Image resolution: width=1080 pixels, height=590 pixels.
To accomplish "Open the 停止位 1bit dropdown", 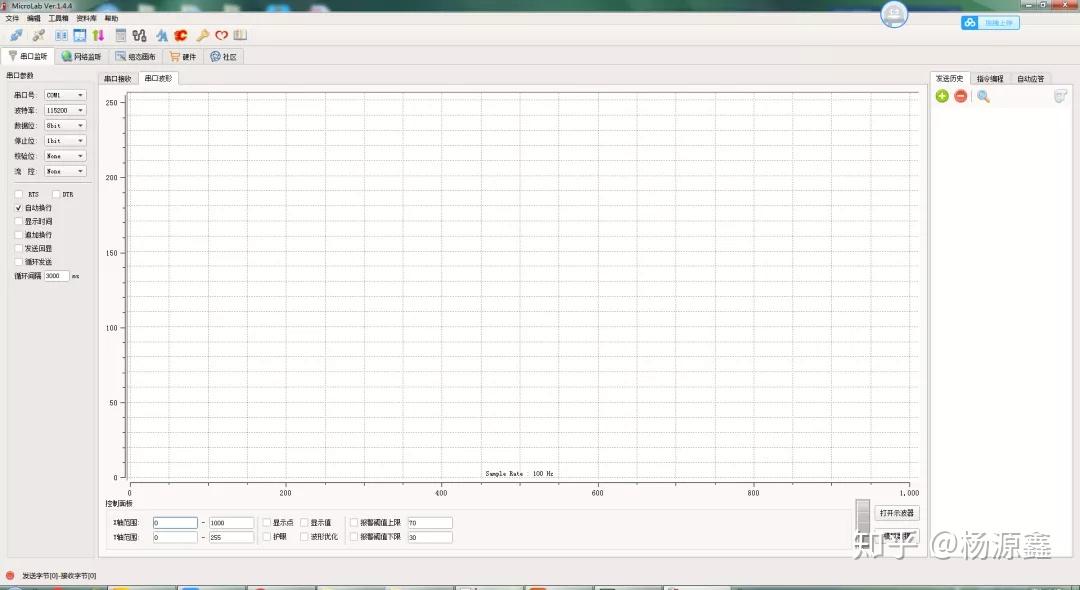I will pos(65,140).
